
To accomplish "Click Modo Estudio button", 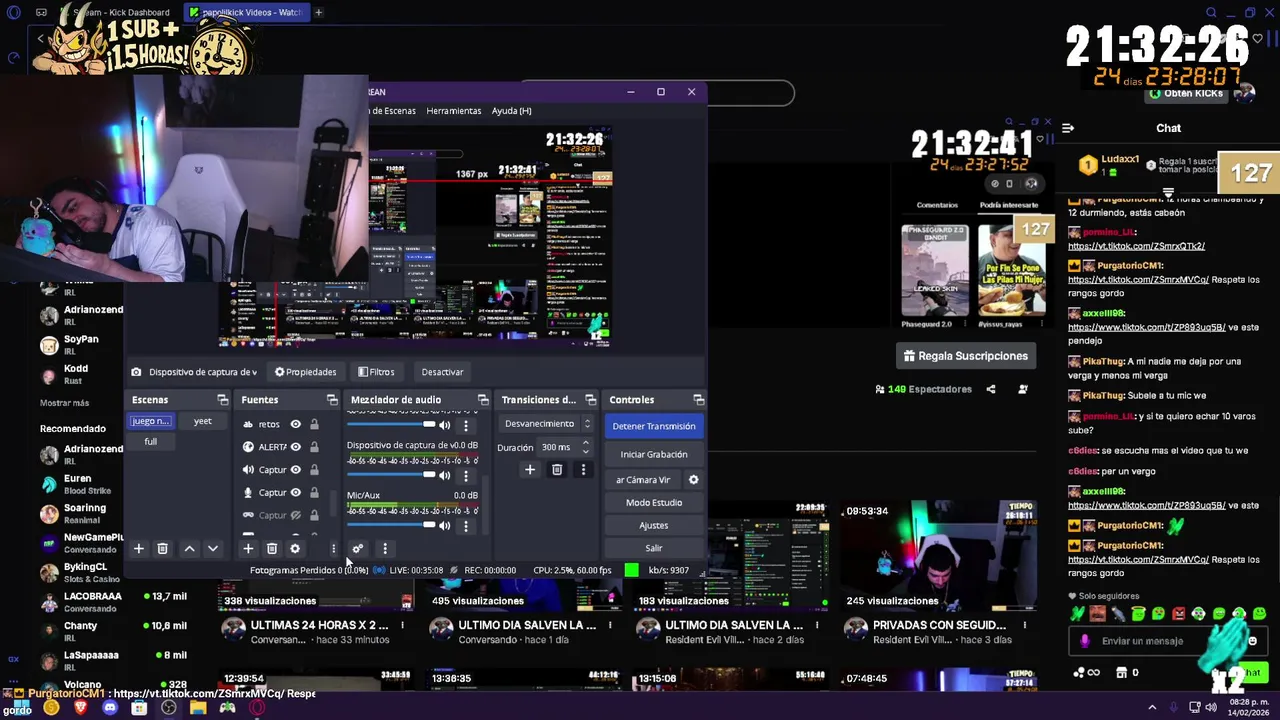I will [653, 502].
